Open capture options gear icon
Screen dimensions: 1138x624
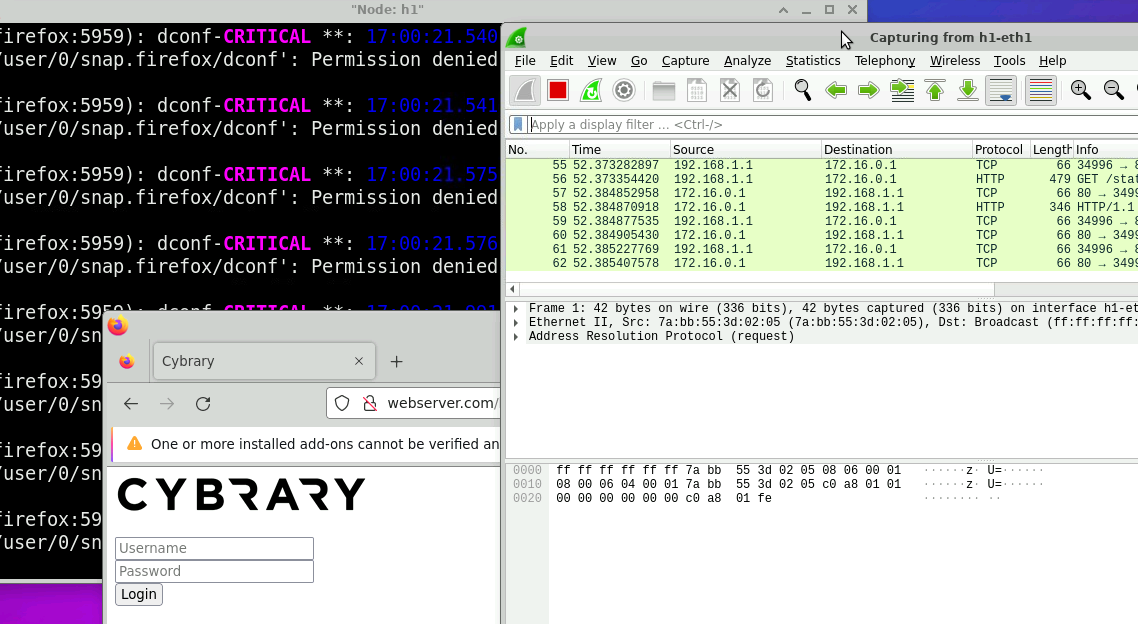point(624,91)
